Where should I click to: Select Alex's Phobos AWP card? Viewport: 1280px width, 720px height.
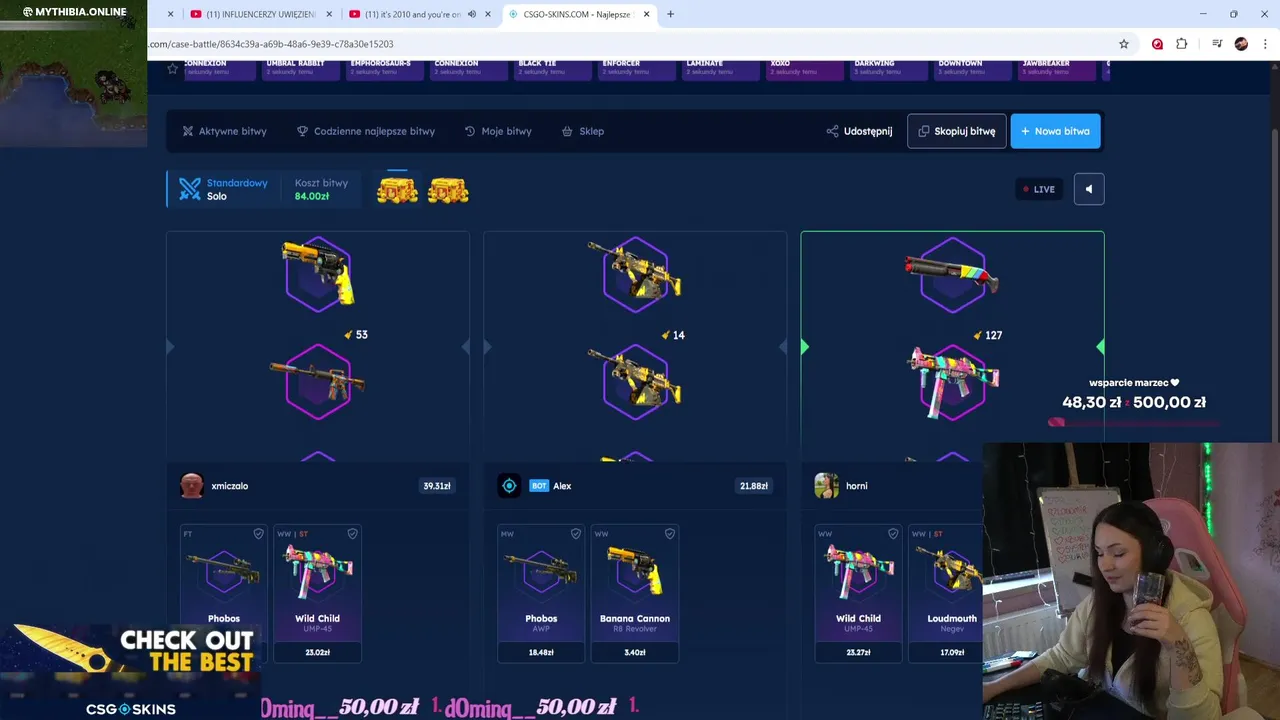tap(541, 593)
